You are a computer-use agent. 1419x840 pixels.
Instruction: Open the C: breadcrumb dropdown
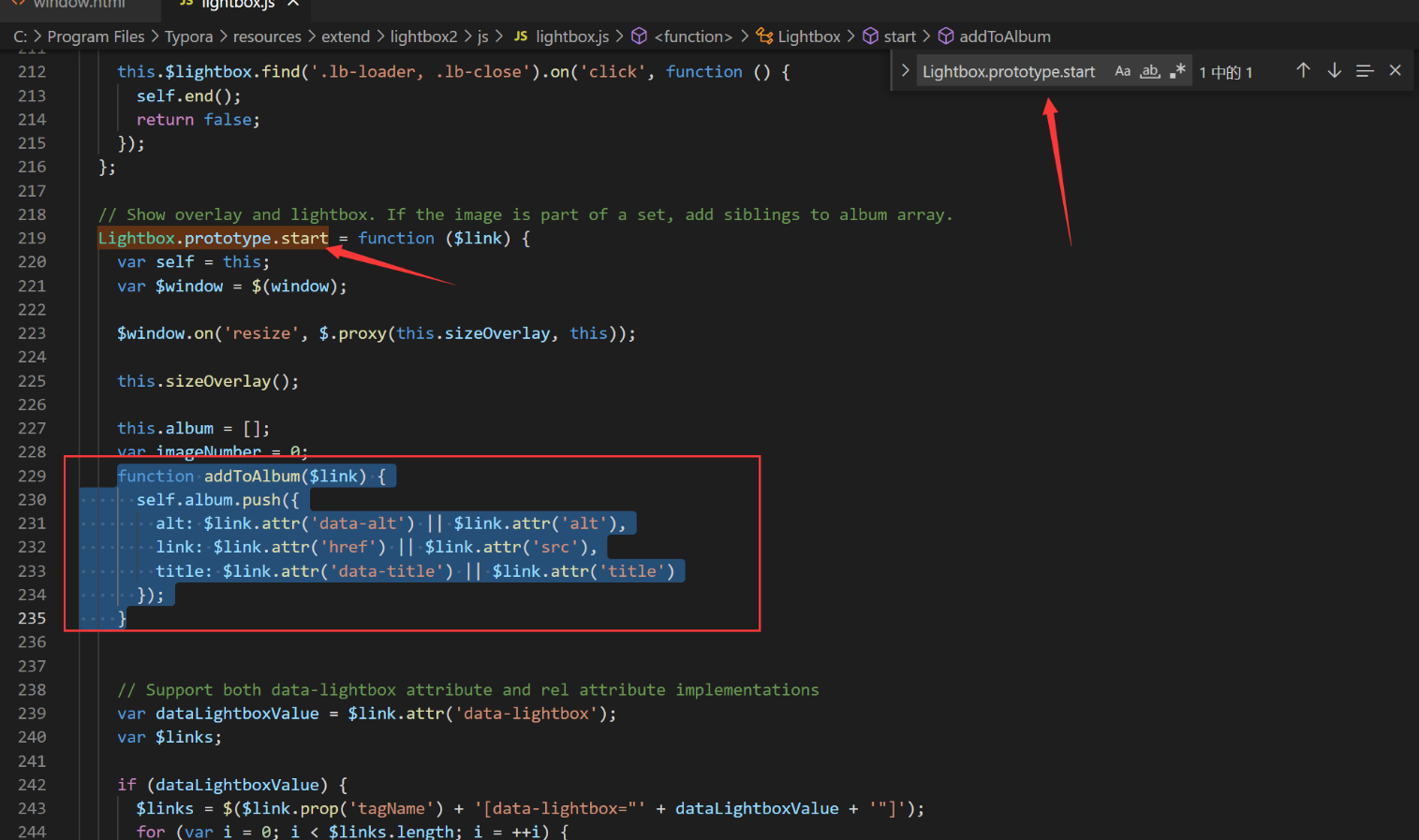pos(20,37)
